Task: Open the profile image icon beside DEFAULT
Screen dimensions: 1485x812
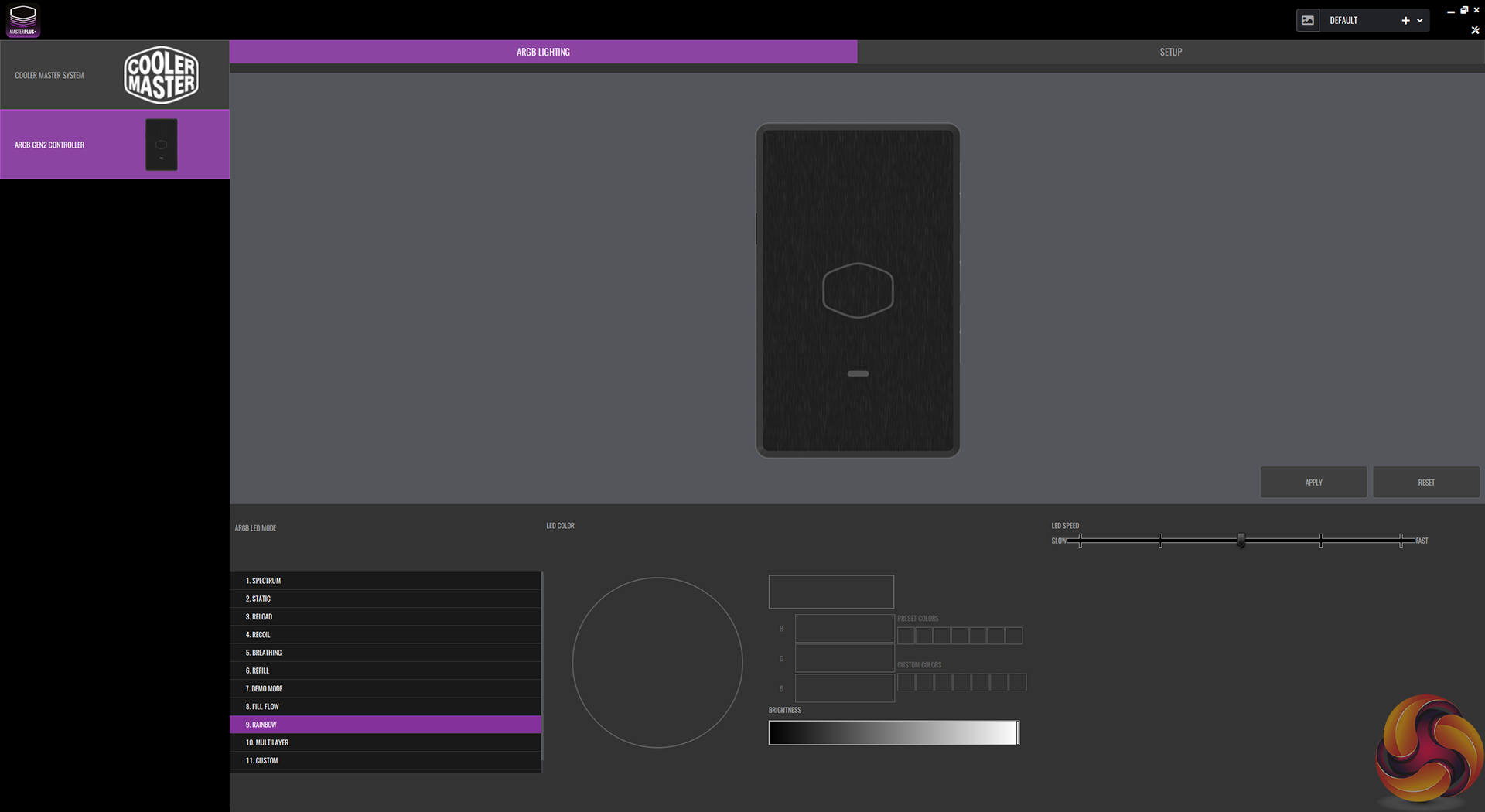Action: coord(1308,21)
